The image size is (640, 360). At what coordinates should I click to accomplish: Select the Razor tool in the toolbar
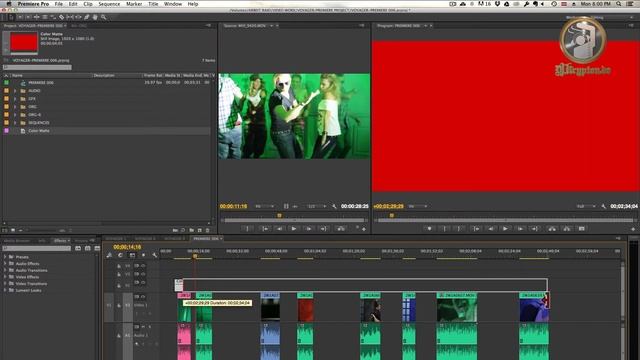(62, 17)
